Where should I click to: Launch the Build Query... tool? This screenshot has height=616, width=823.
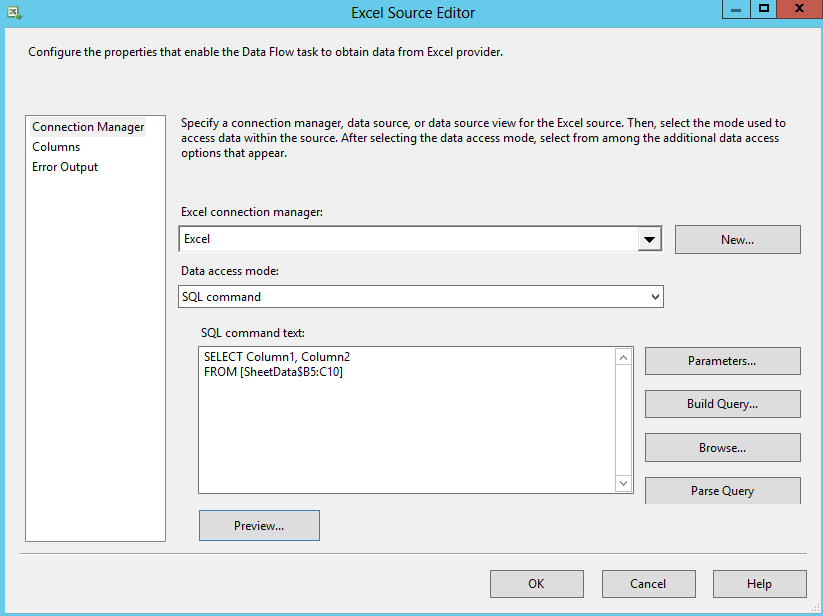(722, 404)
